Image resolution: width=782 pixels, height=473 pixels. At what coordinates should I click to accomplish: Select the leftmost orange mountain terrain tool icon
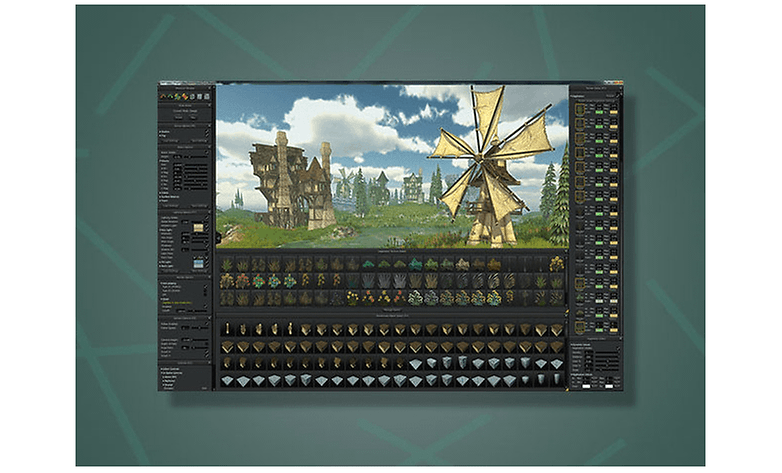coord(163,96)
